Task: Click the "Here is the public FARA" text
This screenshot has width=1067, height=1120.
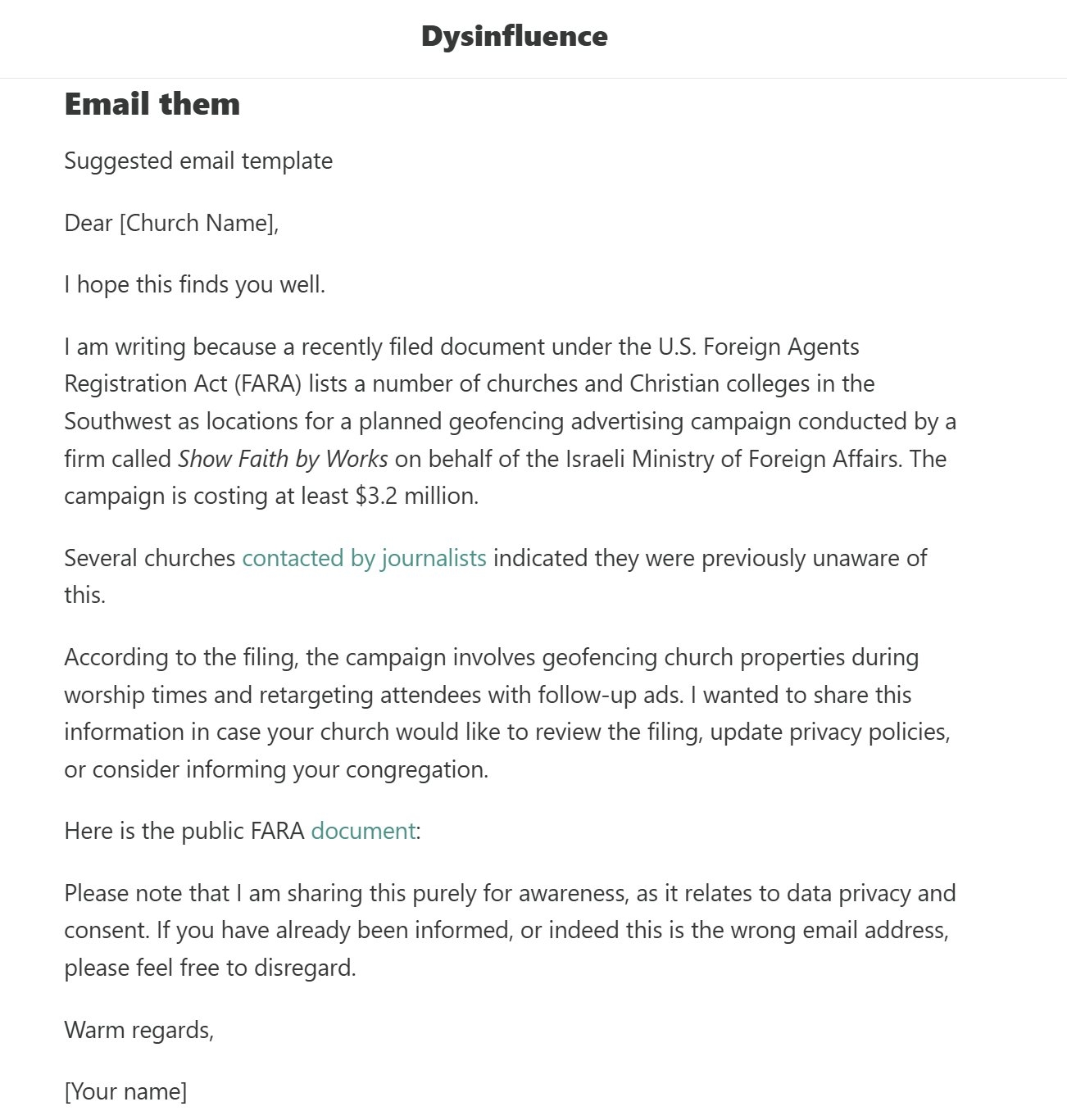Action: pyautogui.click(x=184, y=831)
